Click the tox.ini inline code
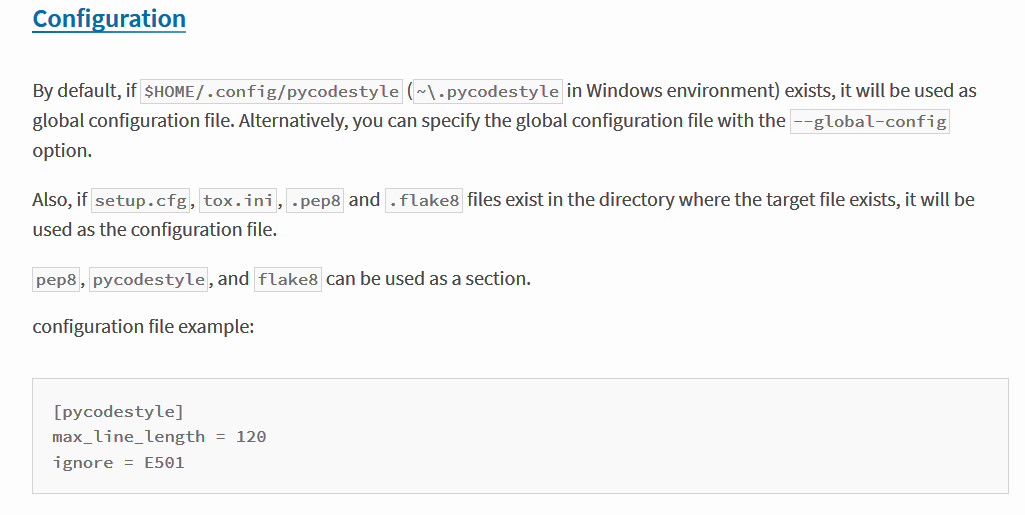1025x515 pixels. 238,200
